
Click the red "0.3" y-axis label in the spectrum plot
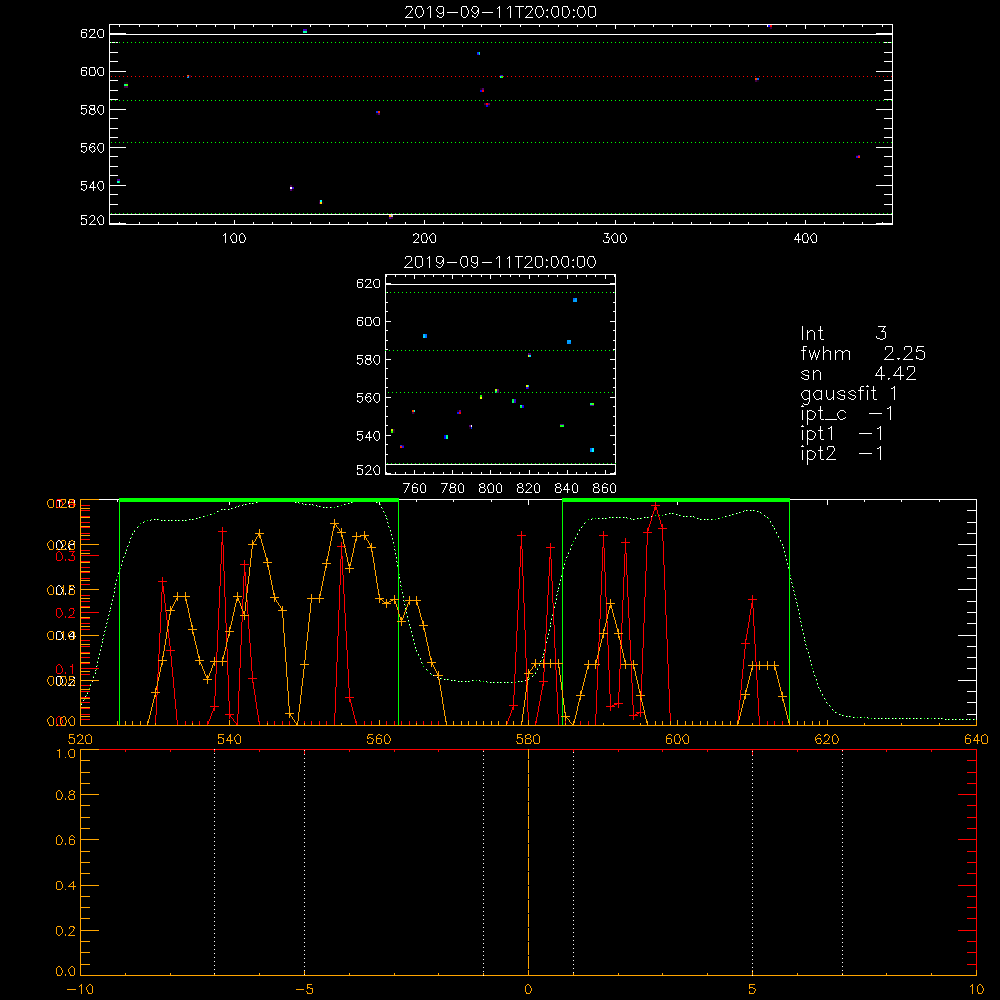66,556
